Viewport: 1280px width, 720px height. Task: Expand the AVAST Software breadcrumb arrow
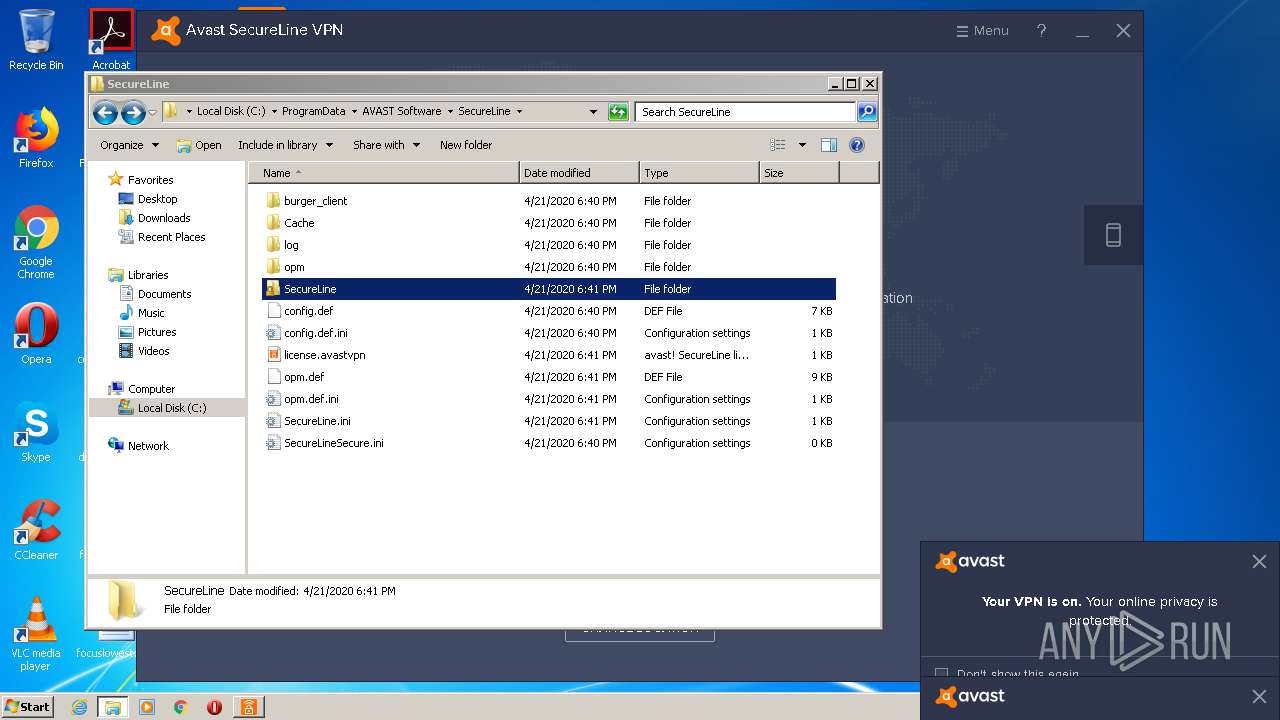[x=450, y=111]
